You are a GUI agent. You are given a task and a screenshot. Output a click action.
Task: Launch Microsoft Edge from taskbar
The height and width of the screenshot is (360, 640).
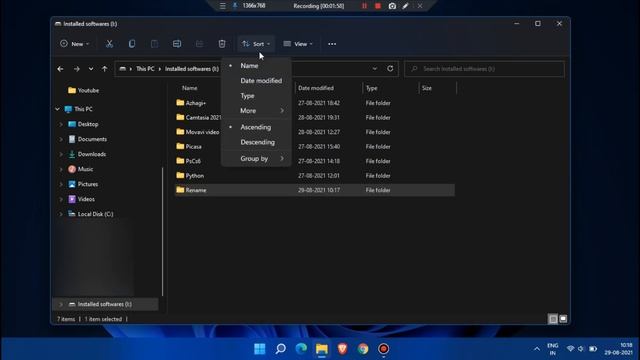coord(301,349)
